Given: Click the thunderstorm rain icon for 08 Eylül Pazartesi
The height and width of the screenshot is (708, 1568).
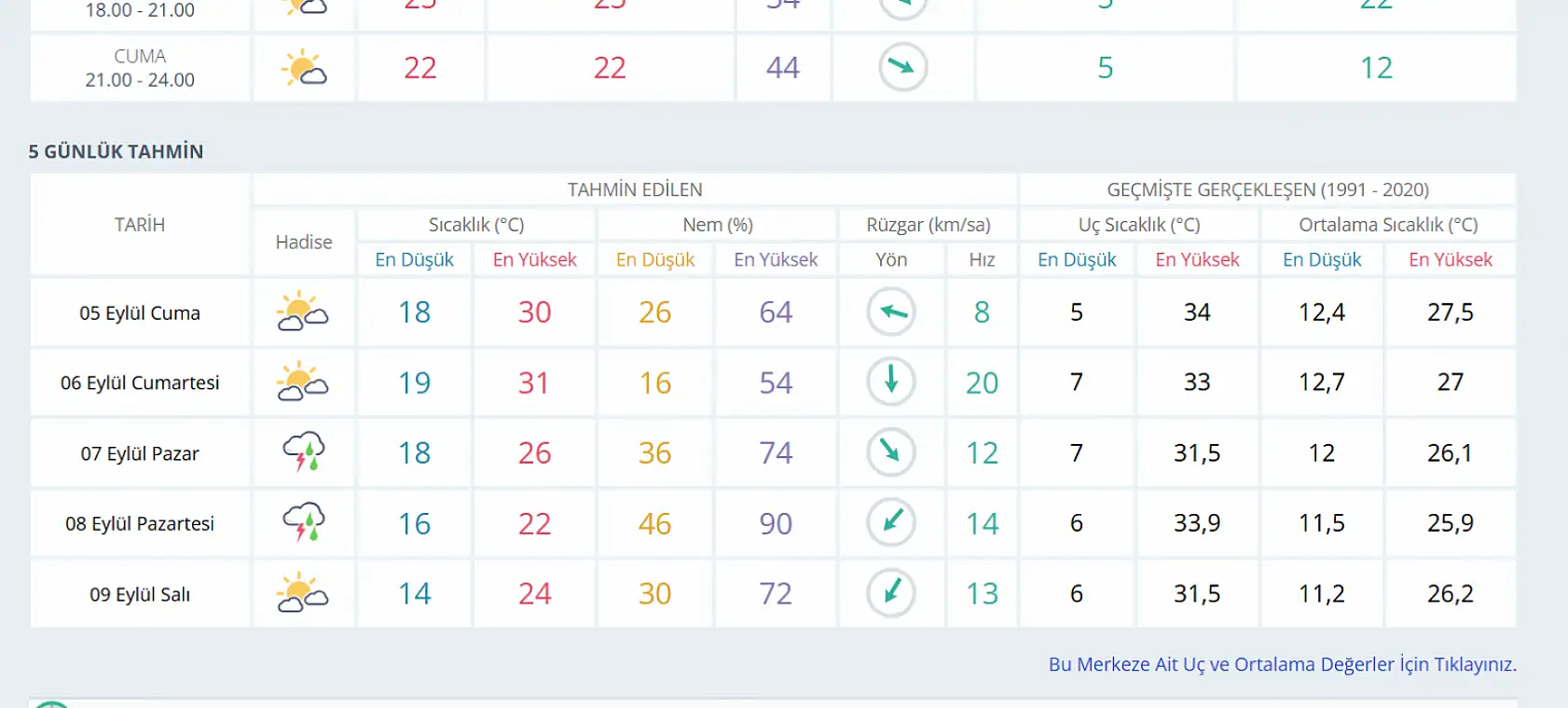Looking at the screenshot, I should pos(304,522).
